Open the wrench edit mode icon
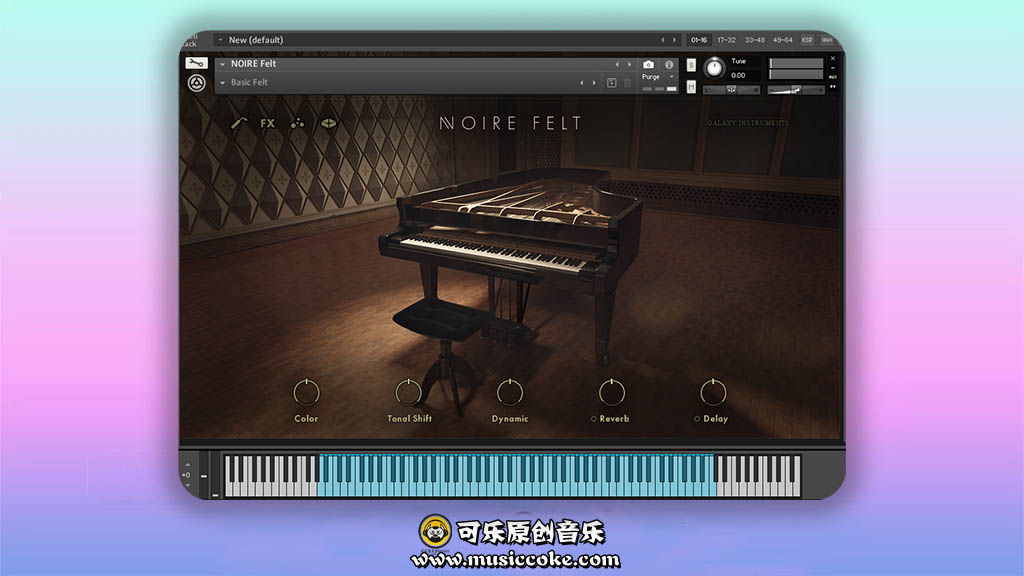The image size is (1024, 576). (x=196, y=63)
